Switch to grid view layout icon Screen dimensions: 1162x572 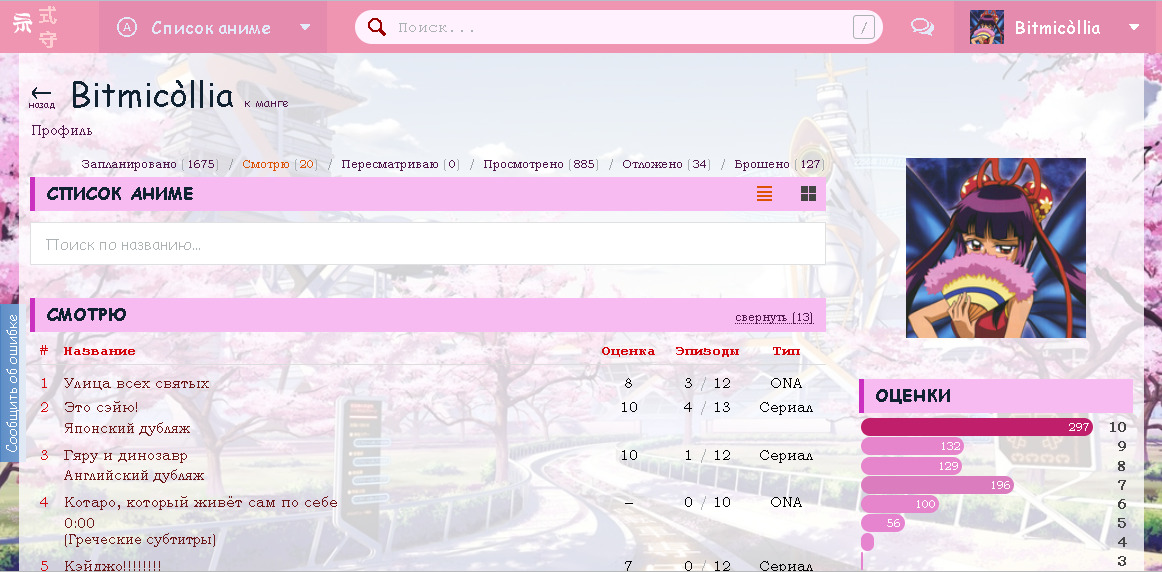point(808,194)
